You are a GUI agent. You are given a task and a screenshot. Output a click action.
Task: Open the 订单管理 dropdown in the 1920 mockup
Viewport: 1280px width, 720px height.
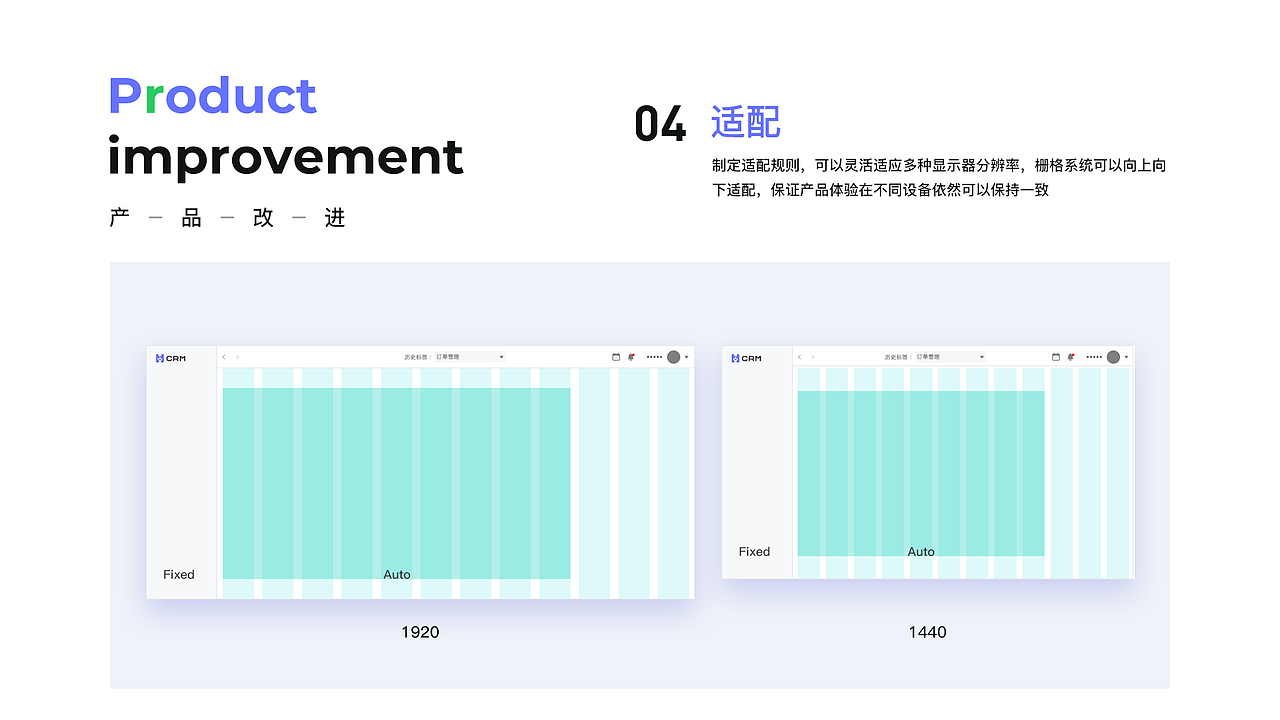(x=470, y=357)
